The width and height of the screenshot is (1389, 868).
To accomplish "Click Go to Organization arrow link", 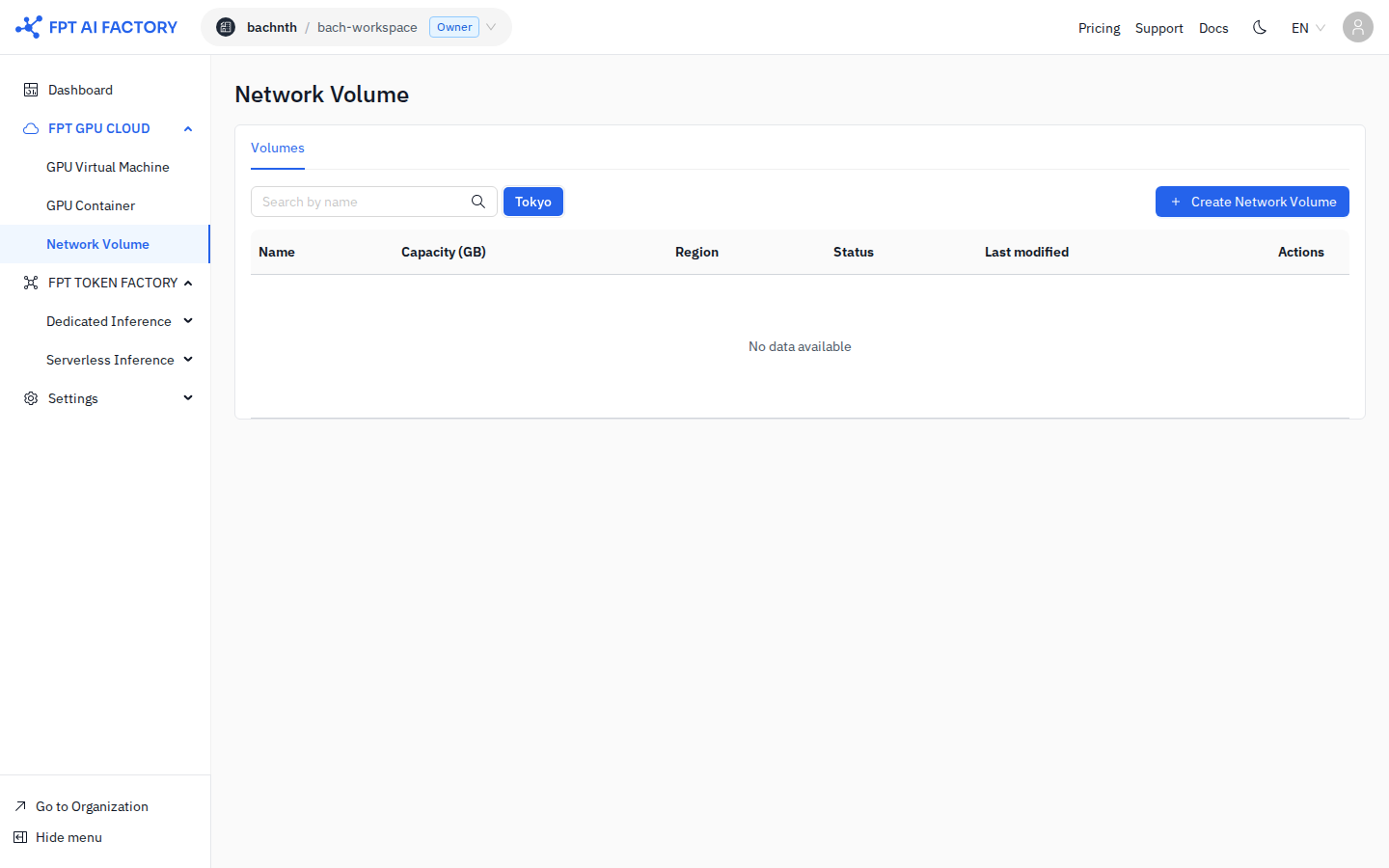I will tap(82, 806).
